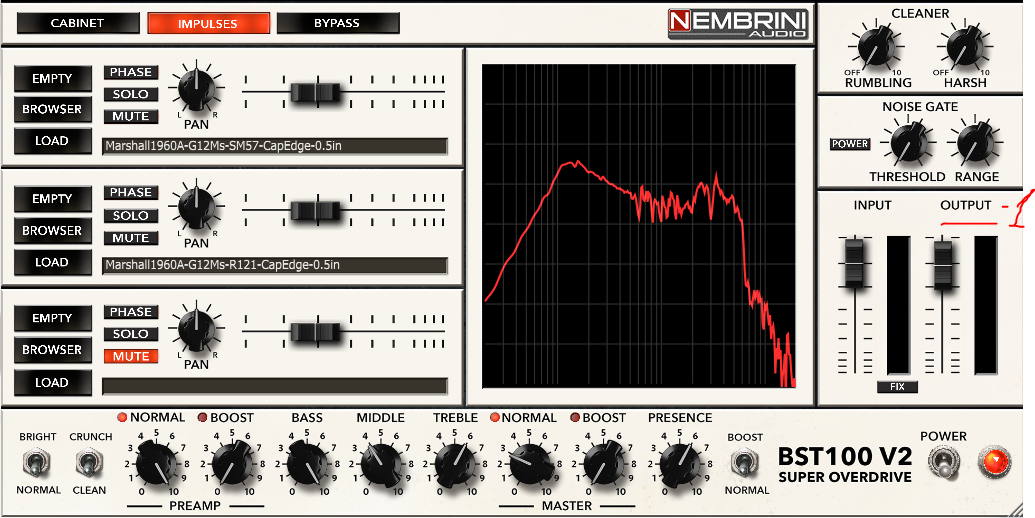The width and height of the screenshot is (1035, 518).
Task: Unmute the third impulse slot via MUTE
Action: pos(131,356)
